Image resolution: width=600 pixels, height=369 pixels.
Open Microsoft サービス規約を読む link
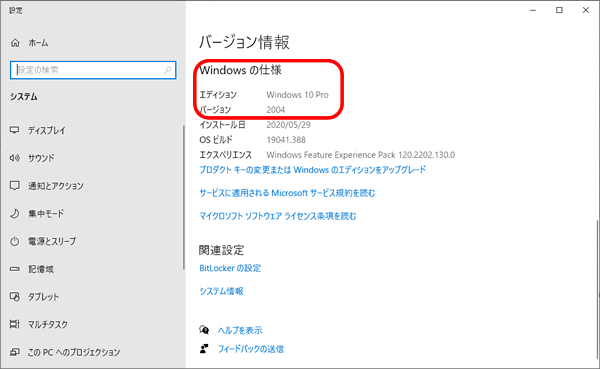(x=287, y=193)
